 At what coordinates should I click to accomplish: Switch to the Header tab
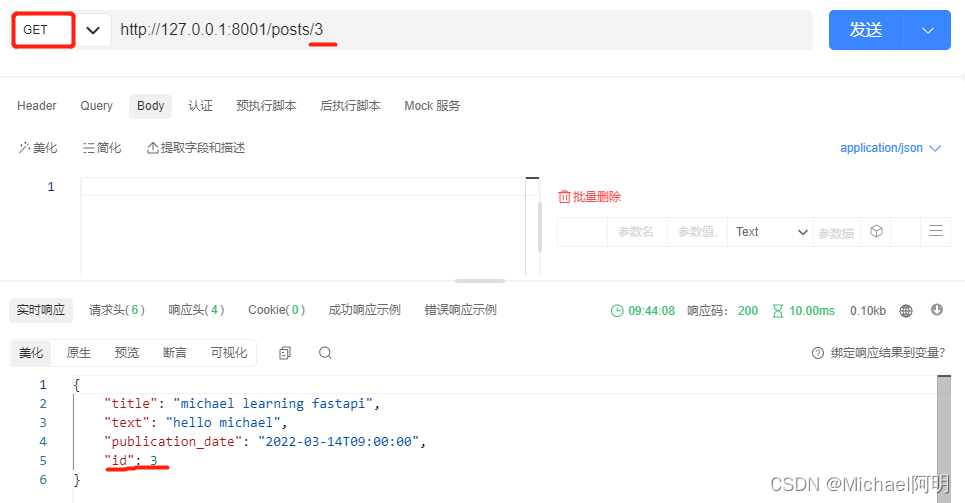tap(37, 106)
